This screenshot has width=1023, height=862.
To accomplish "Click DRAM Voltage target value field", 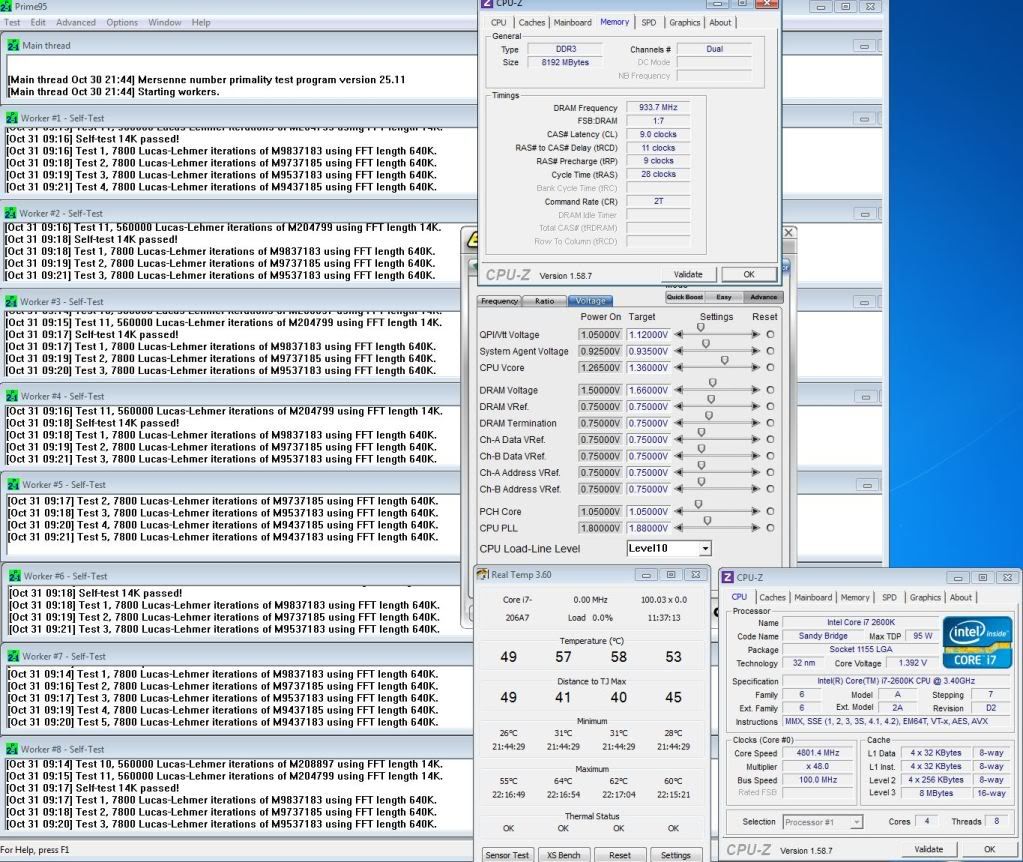I will [649, 390].
